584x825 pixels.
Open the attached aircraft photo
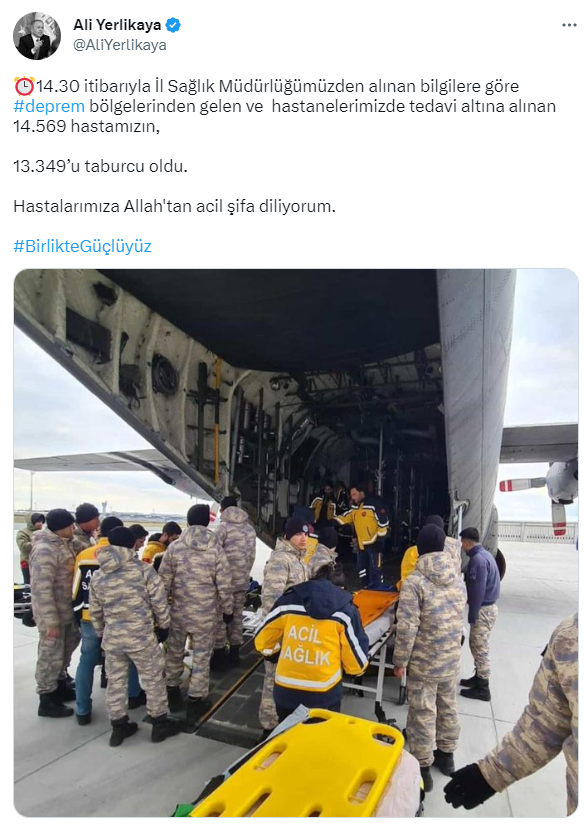(x=296, y=542)
